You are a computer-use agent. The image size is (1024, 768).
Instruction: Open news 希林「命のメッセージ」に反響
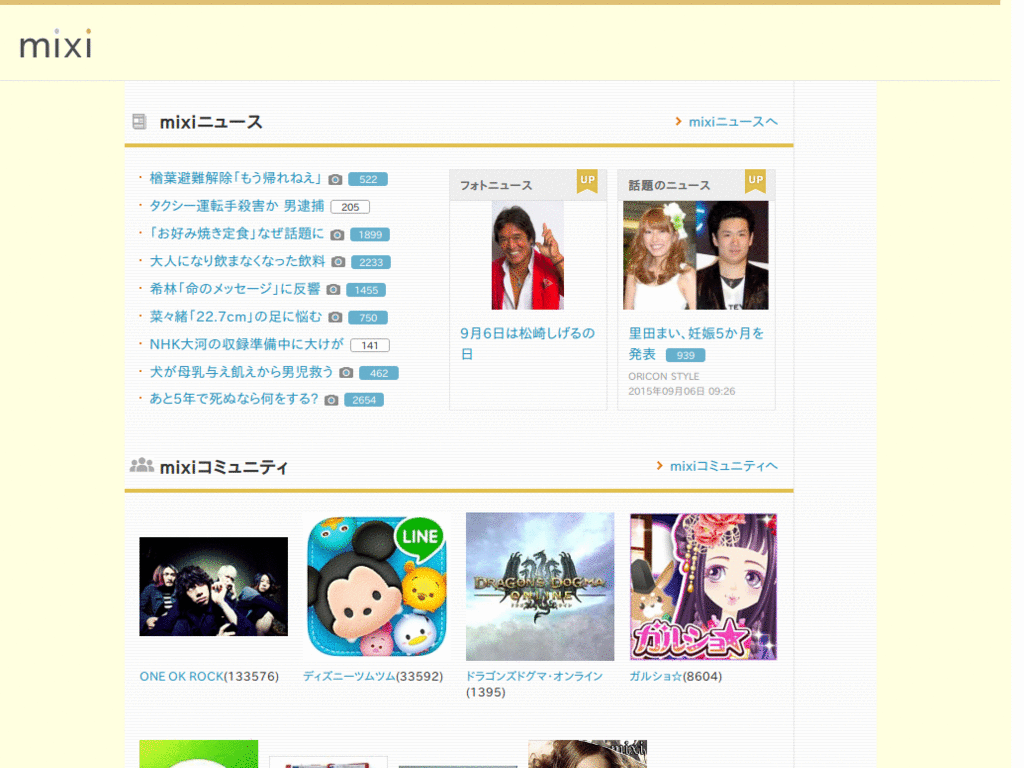[x=235, y=289]
